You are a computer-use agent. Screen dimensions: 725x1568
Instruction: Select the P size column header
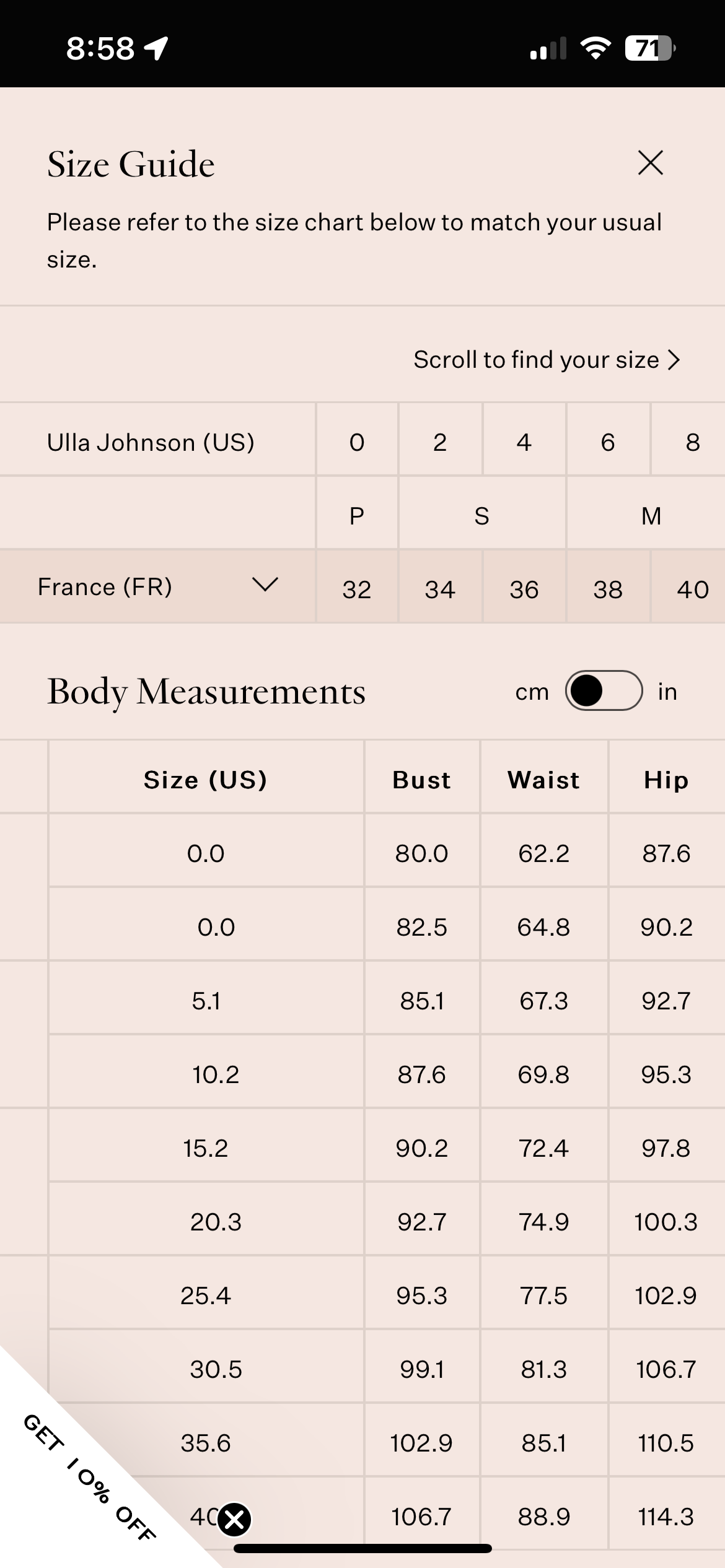point(357,515)
